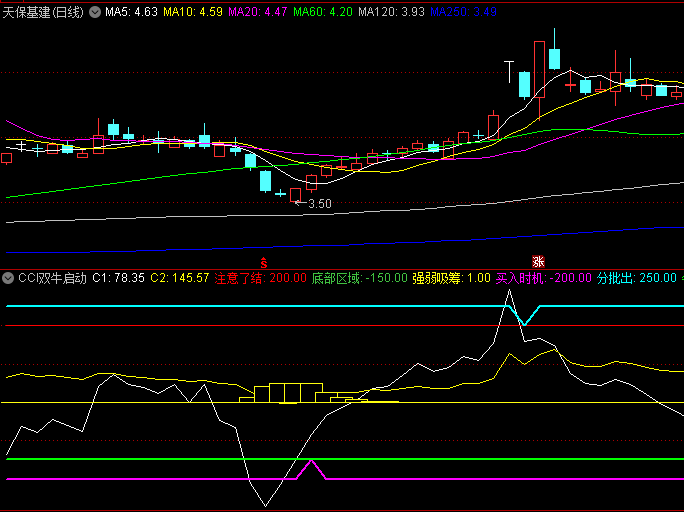Select the tallest red candlestick at the peak

(540, 68)
